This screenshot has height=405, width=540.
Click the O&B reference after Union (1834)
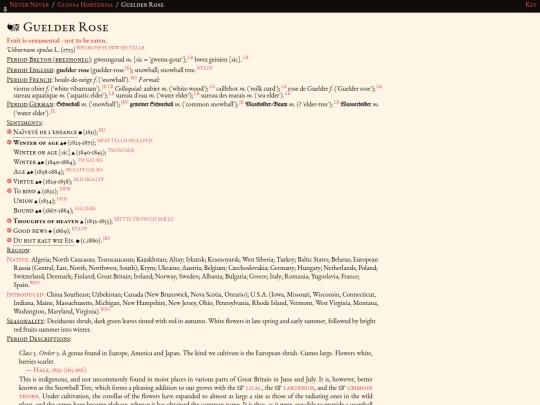62,199
